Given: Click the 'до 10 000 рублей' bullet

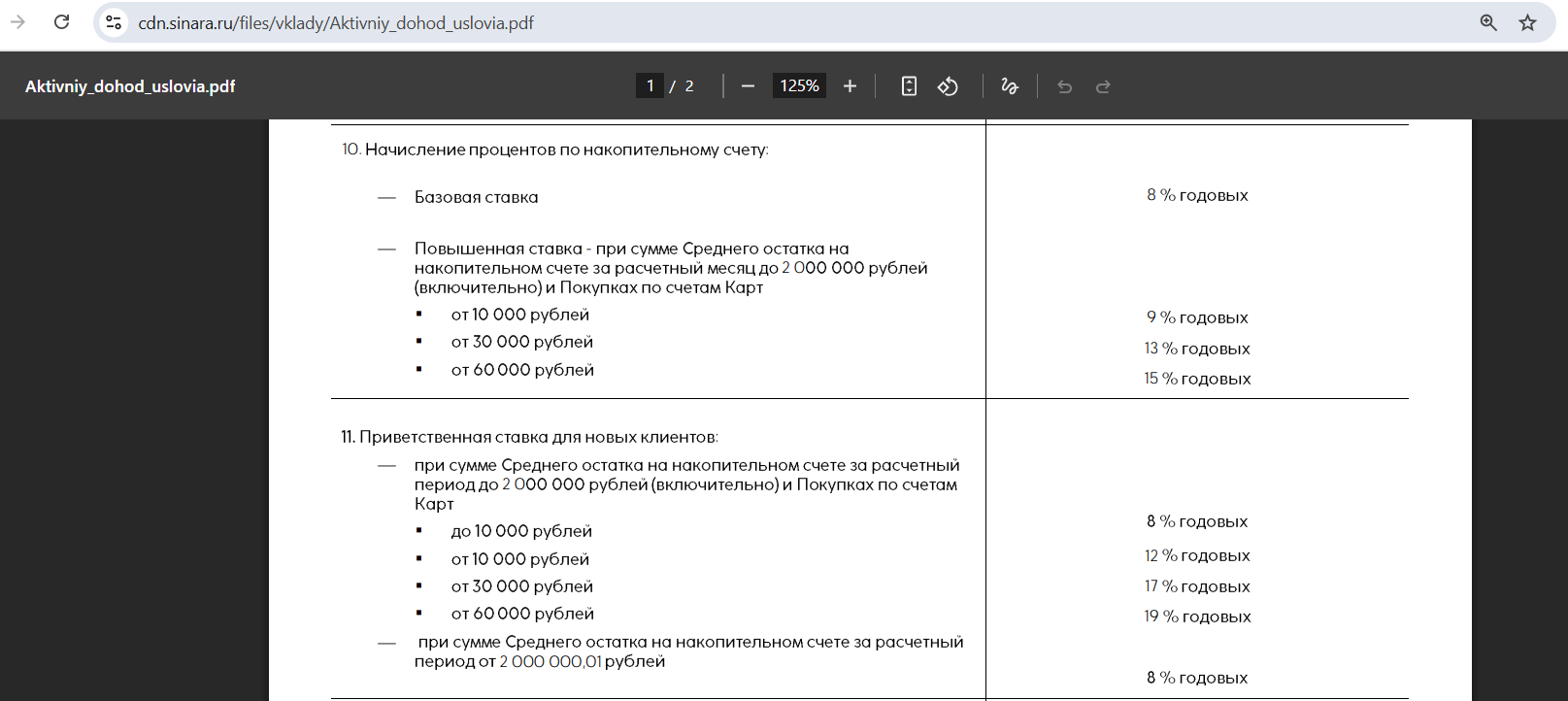Looking at the screenshot, I should pyautogui.click(x=521, y=531).
